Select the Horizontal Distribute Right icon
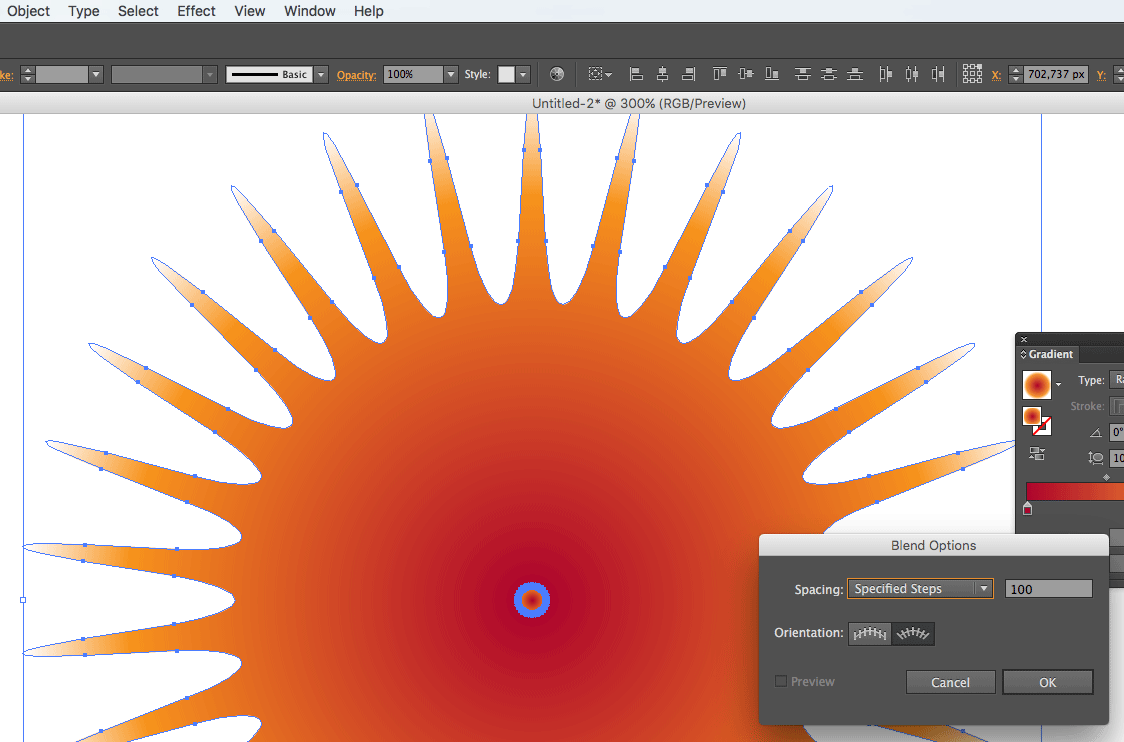This screenshot has height=742, width=1124. coord(937,73)
